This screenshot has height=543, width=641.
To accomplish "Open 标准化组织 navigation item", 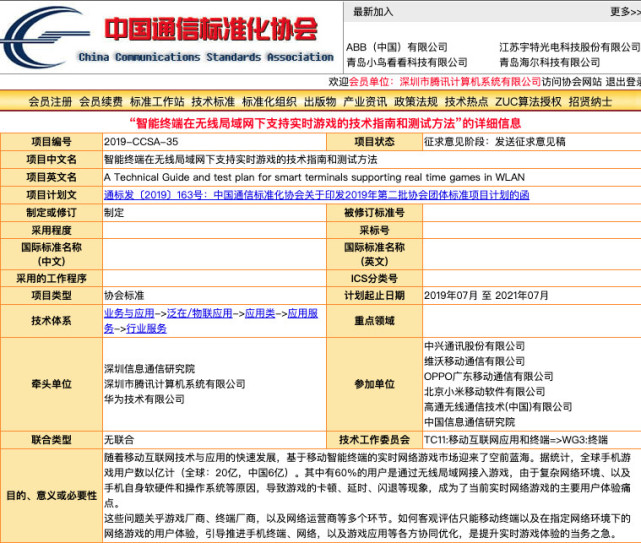I will click(269, 102).
